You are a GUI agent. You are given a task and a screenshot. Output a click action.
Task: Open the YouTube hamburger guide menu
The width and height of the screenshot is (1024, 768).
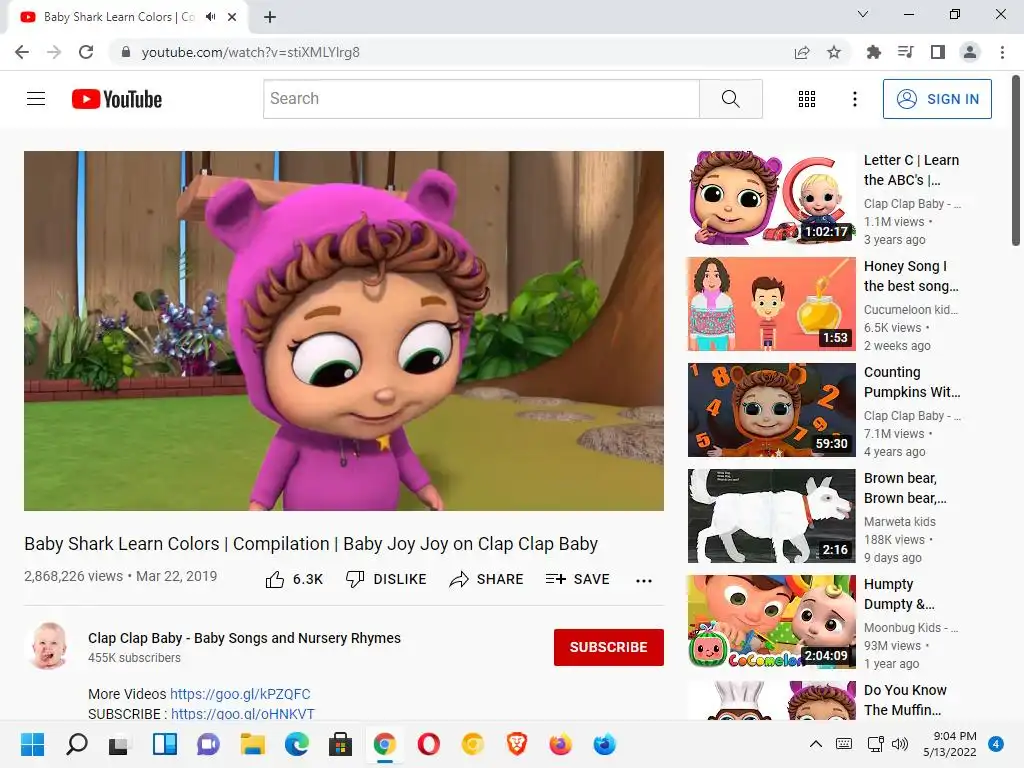click(x=36, y=99)
